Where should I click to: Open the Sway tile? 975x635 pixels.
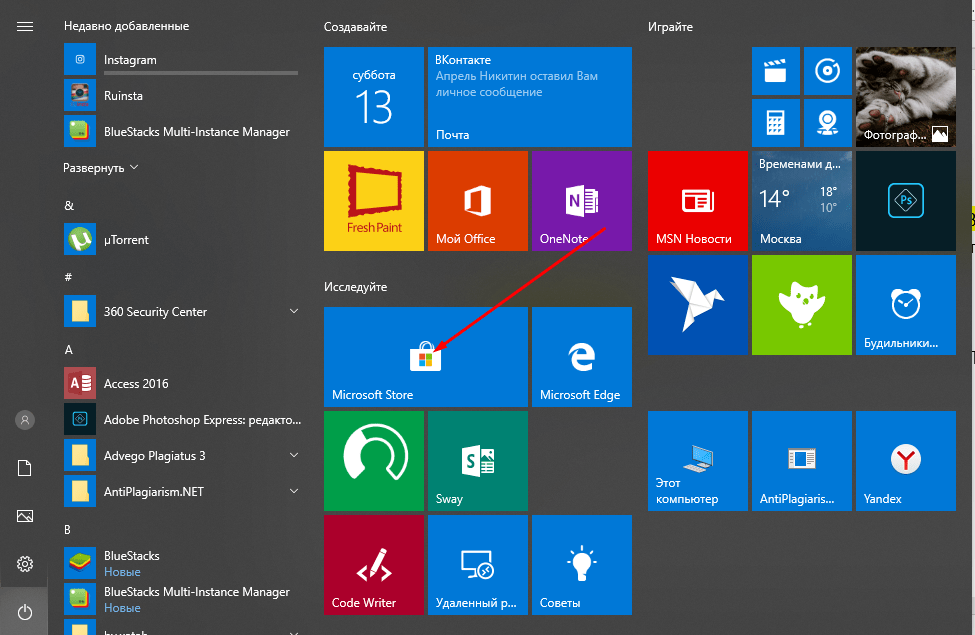pyautogui.click(x=478, y=461)
